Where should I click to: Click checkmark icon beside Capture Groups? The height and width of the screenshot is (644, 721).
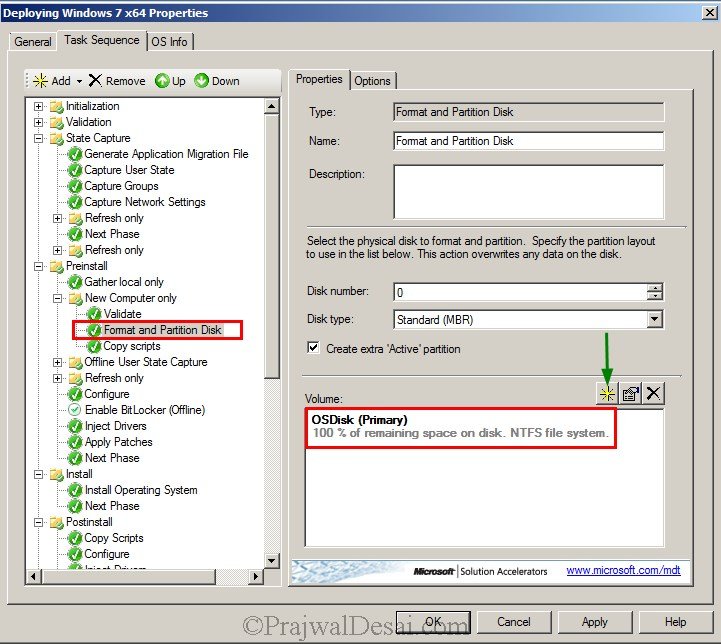pyautogui.click(x=74, y=187)
